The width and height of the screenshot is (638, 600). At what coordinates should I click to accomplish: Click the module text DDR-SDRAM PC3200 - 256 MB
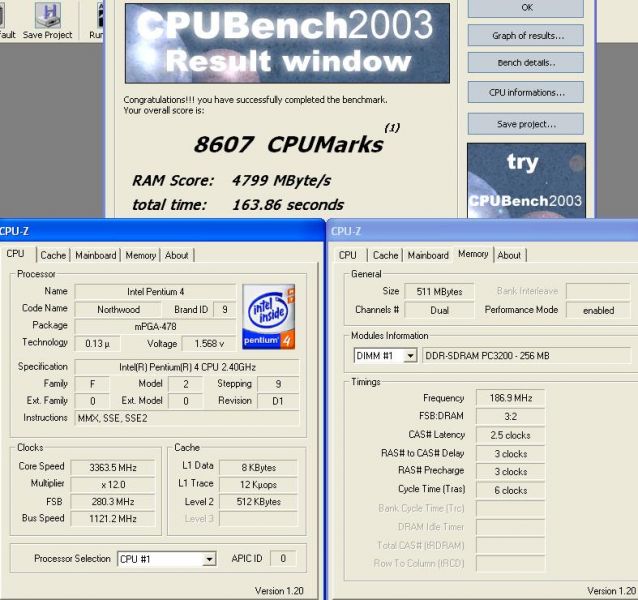coord(526,356)
